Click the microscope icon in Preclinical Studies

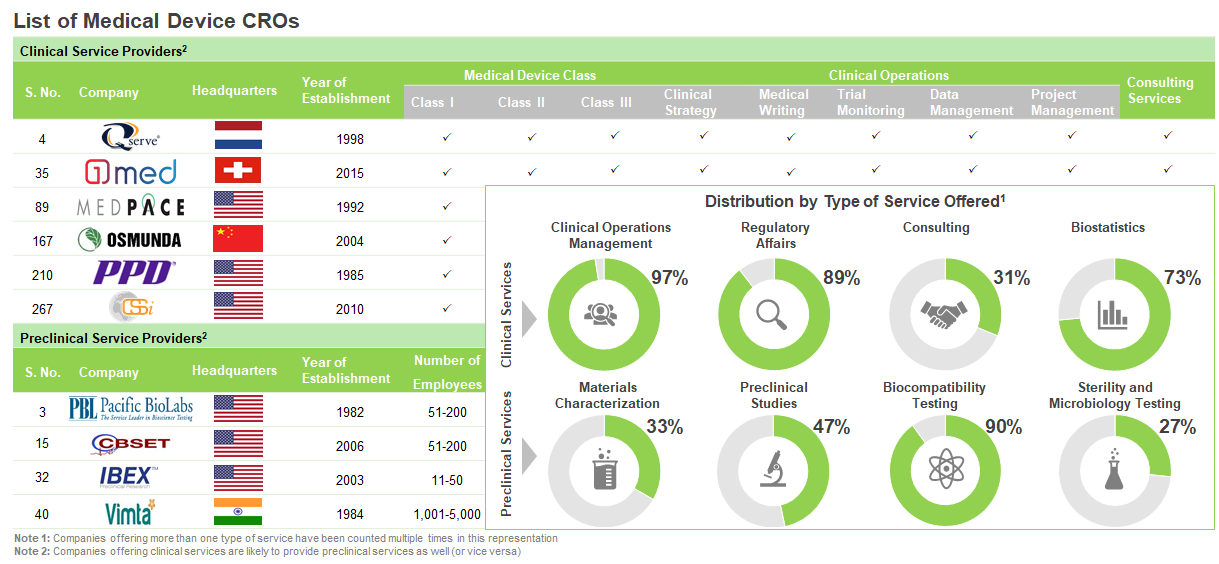point(772,470)
